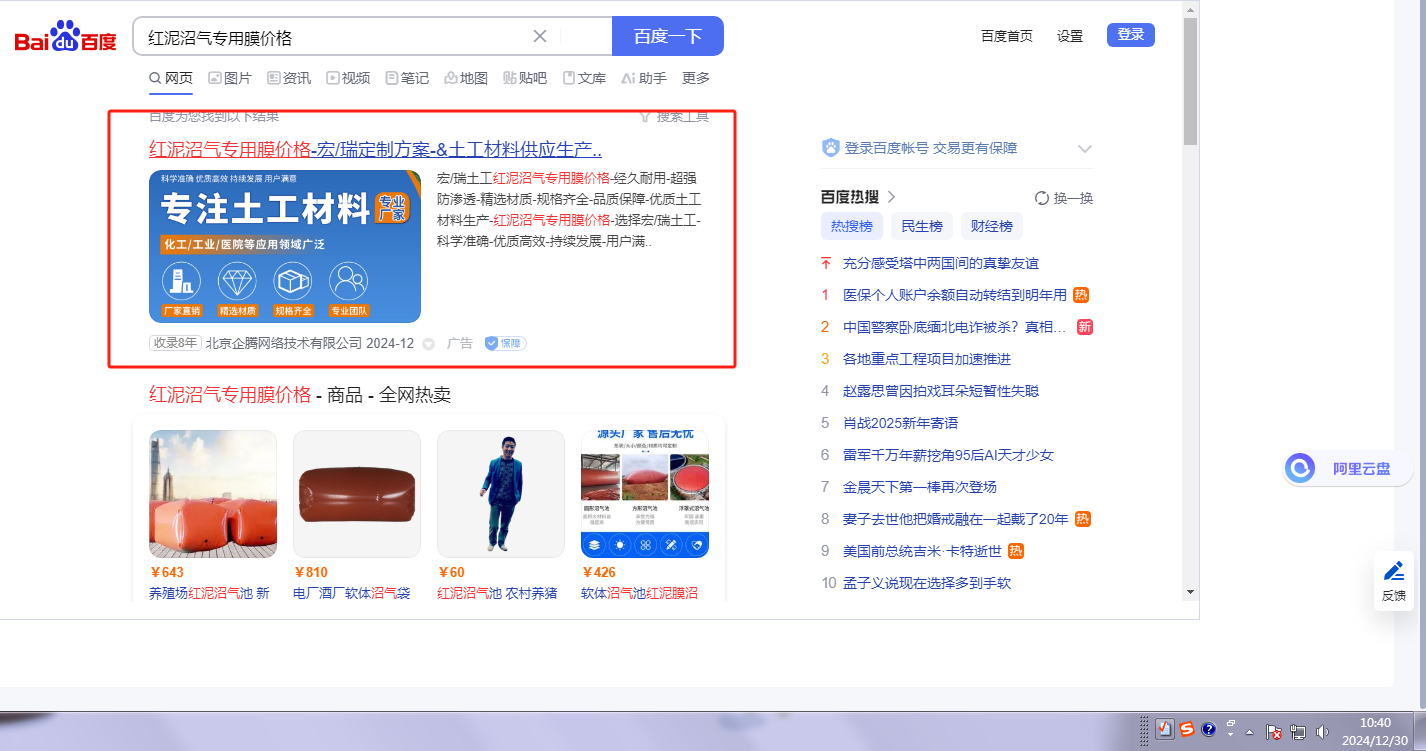Open the AI 助手 tab

[x=644, y=78]
